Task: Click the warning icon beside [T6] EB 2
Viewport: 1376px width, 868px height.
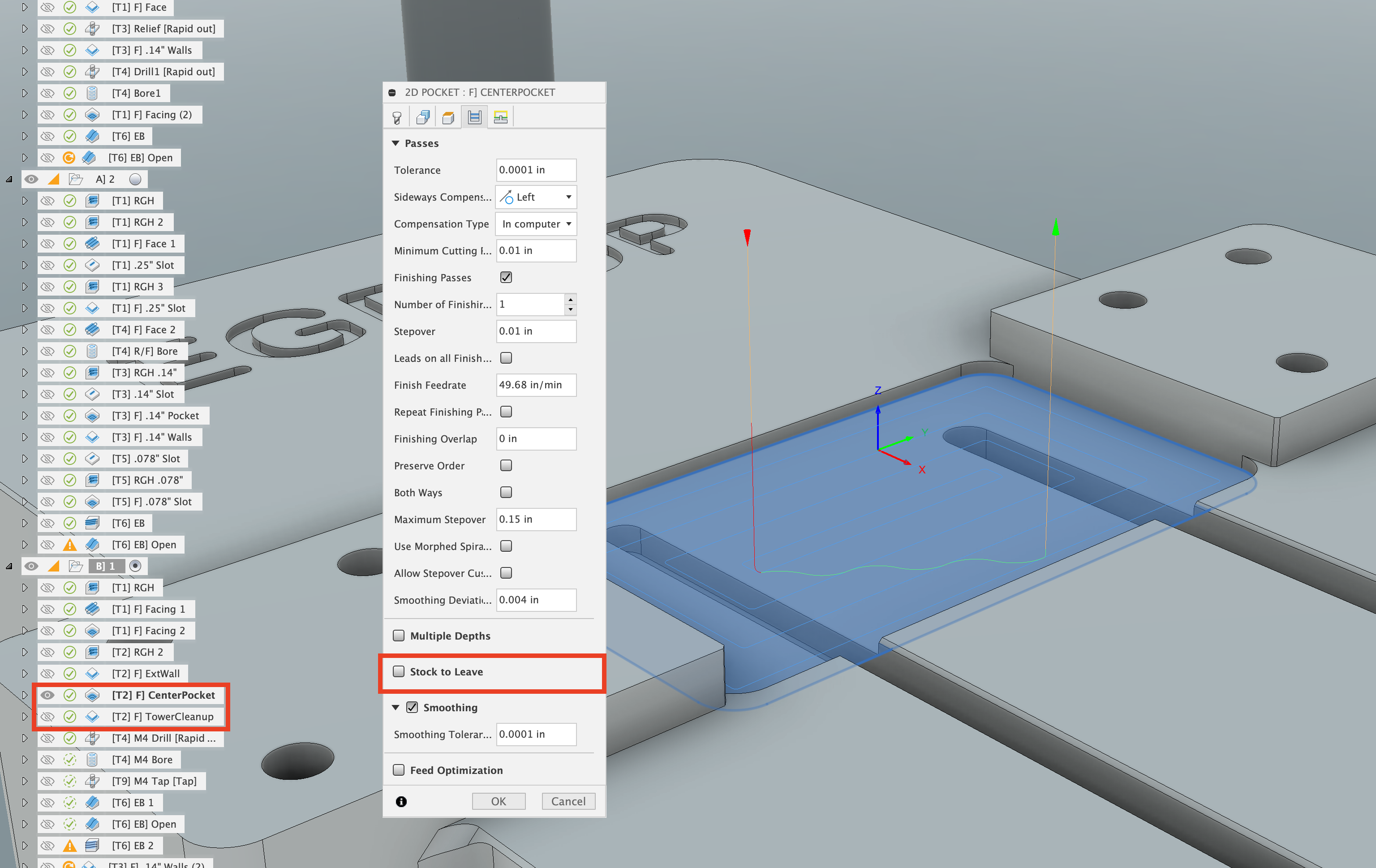Action: tap(70, 845)
